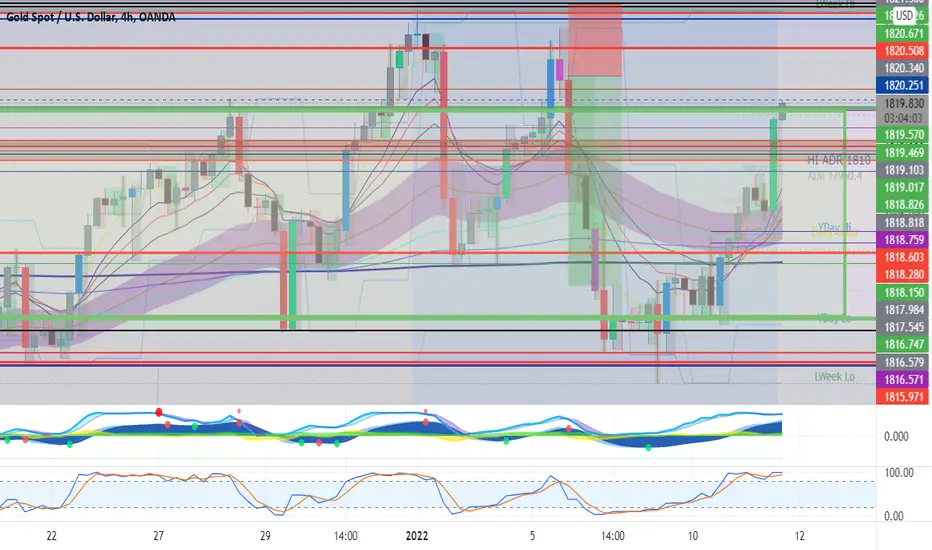Select the 1820.671 green price label

pyautogui.click(x=903, y=34)
